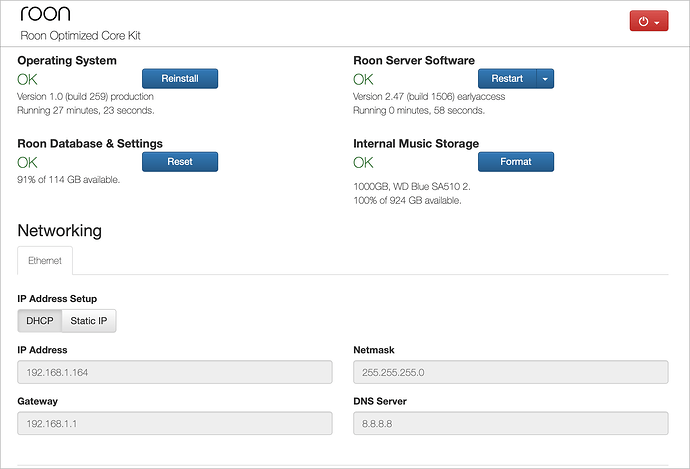Viewport: 690px width, 469px height.
Task: Click 'Running 27 minutes, 23 seconds.' text
Action: coord(86,110)
